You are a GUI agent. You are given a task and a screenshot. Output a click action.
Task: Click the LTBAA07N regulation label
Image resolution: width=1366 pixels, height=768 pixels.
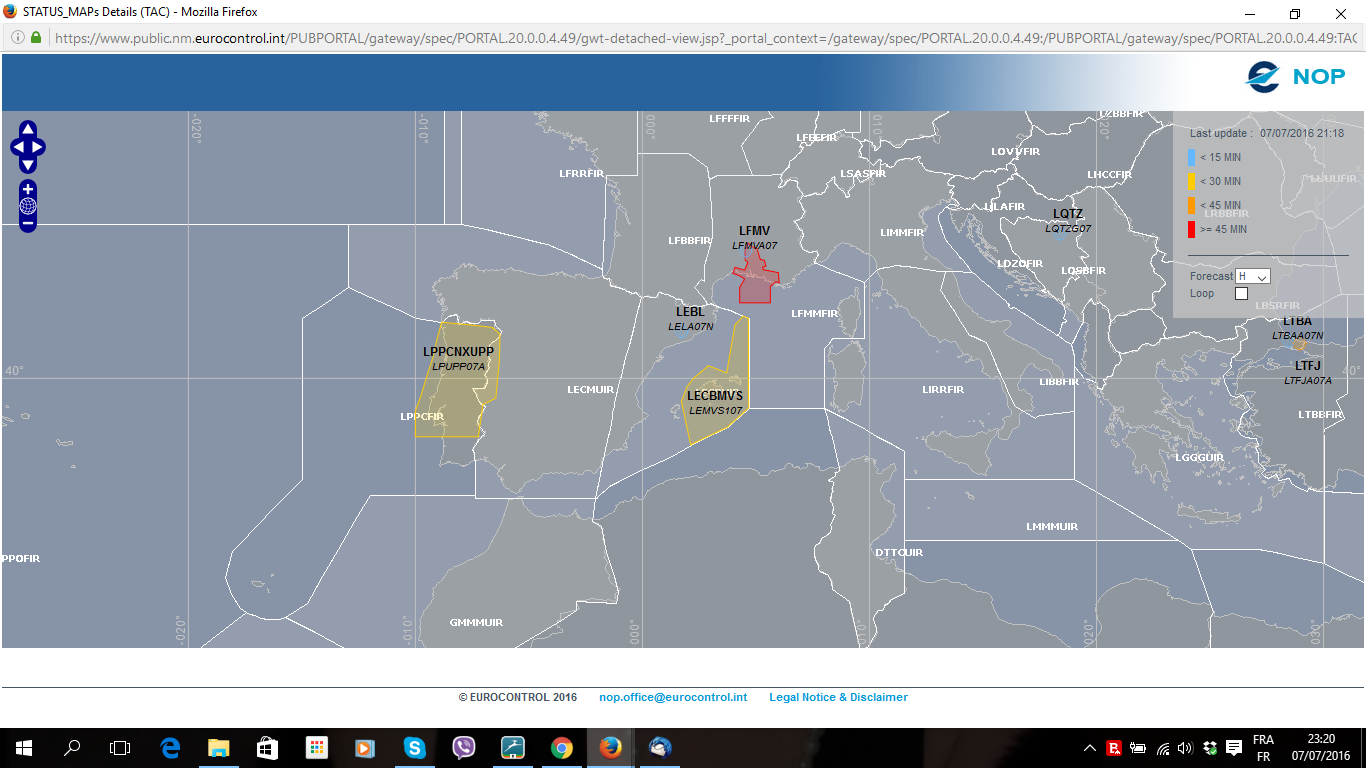[1297, 336]
